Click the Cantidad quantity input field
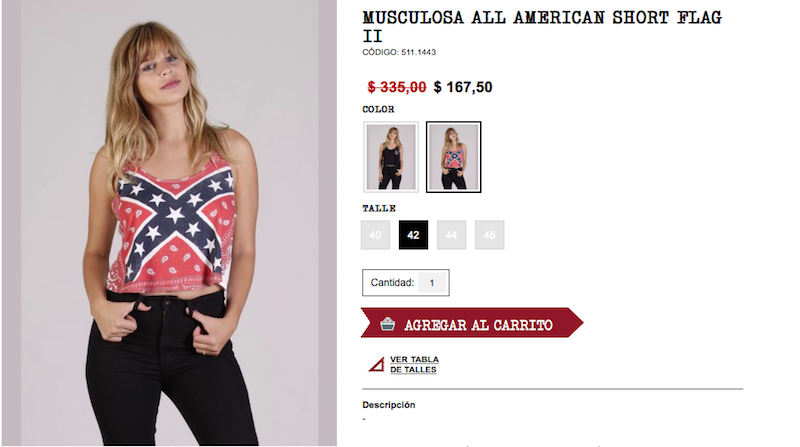 [432, 283]
